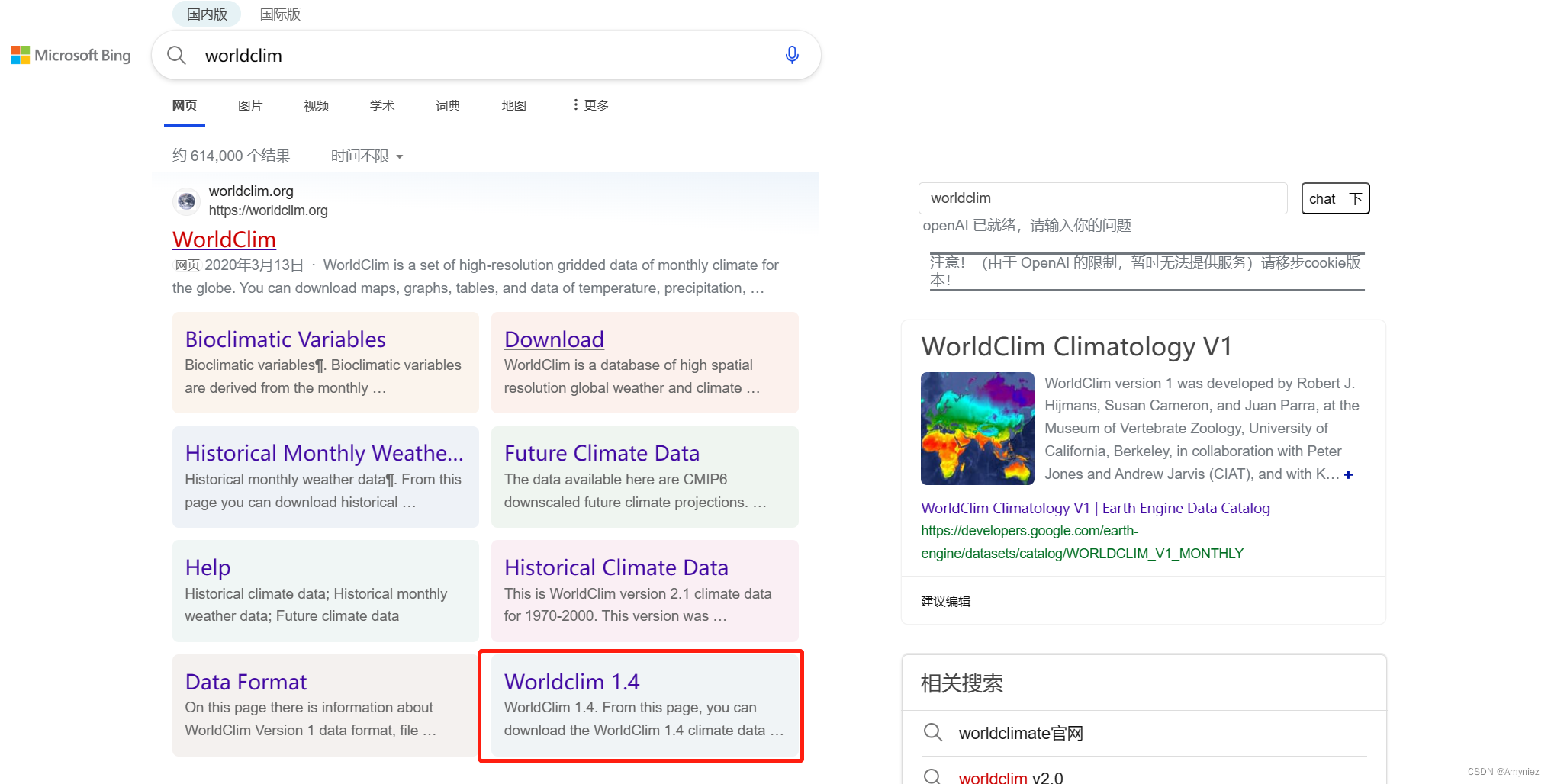Viewport: 1551px width, 784px height.
Task: Click the main search input field
Action: [485, 56]
